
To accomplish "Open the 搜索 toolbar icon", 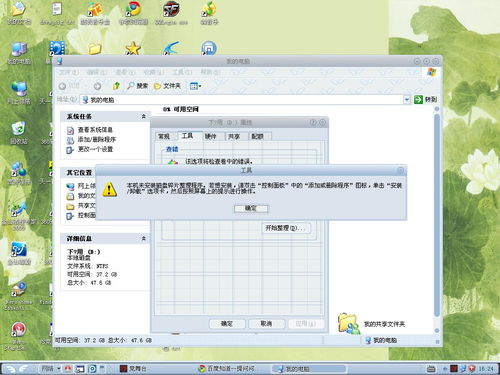I will coord(137,86).
